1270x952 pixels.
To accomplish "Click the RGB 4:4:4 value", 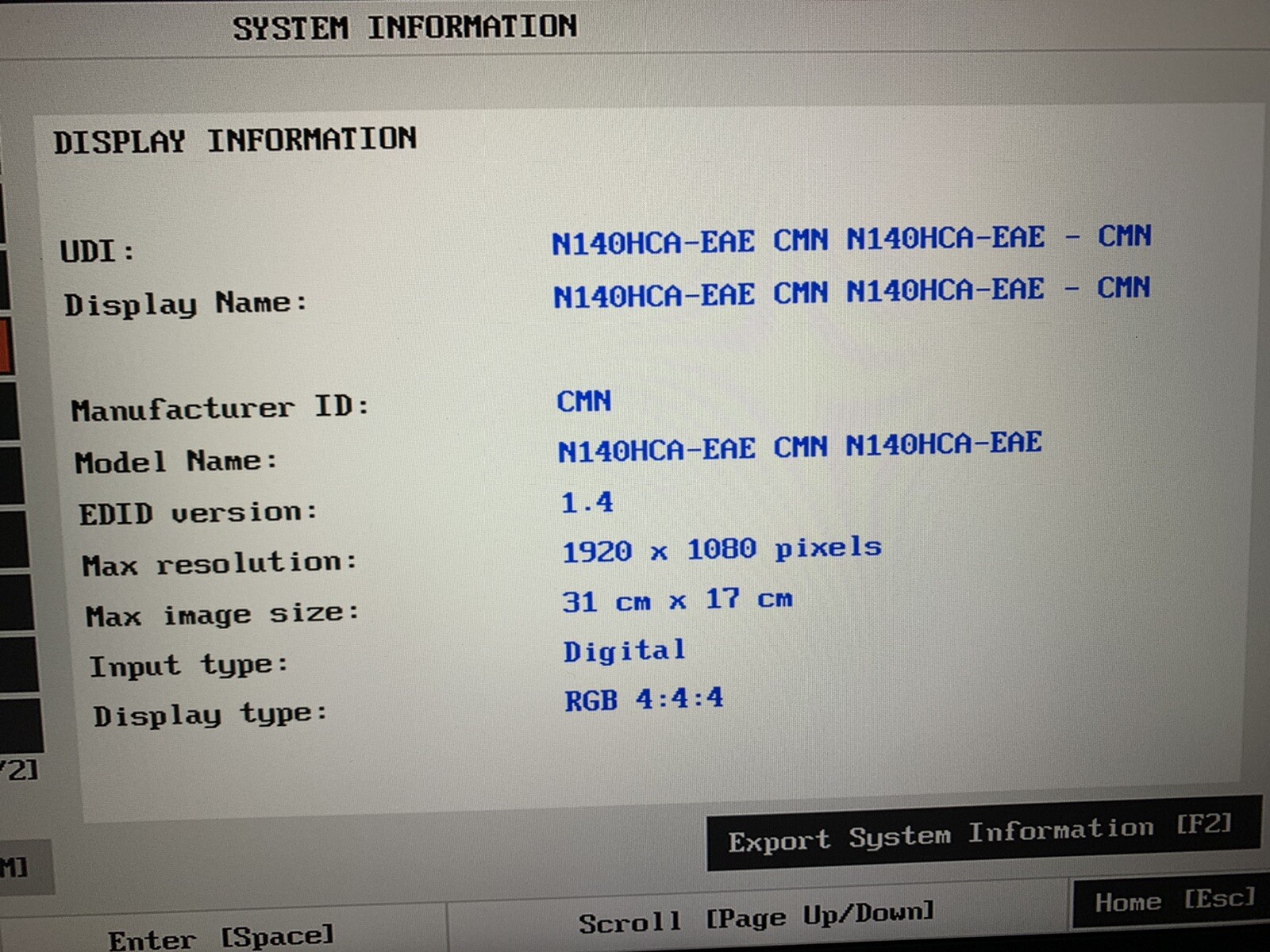I will click(644, 700).
